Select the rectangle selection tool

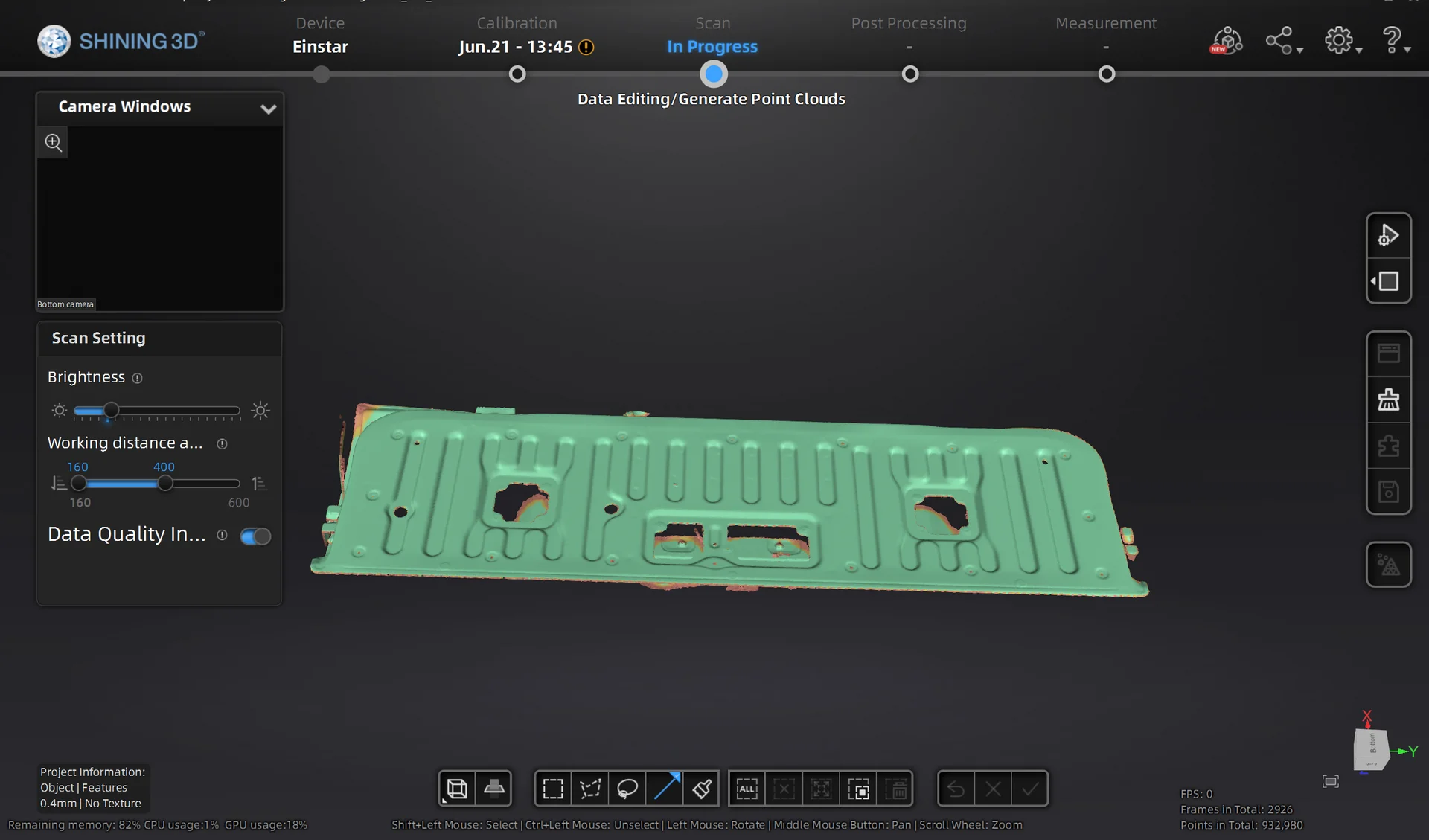[x=552, y=789]
